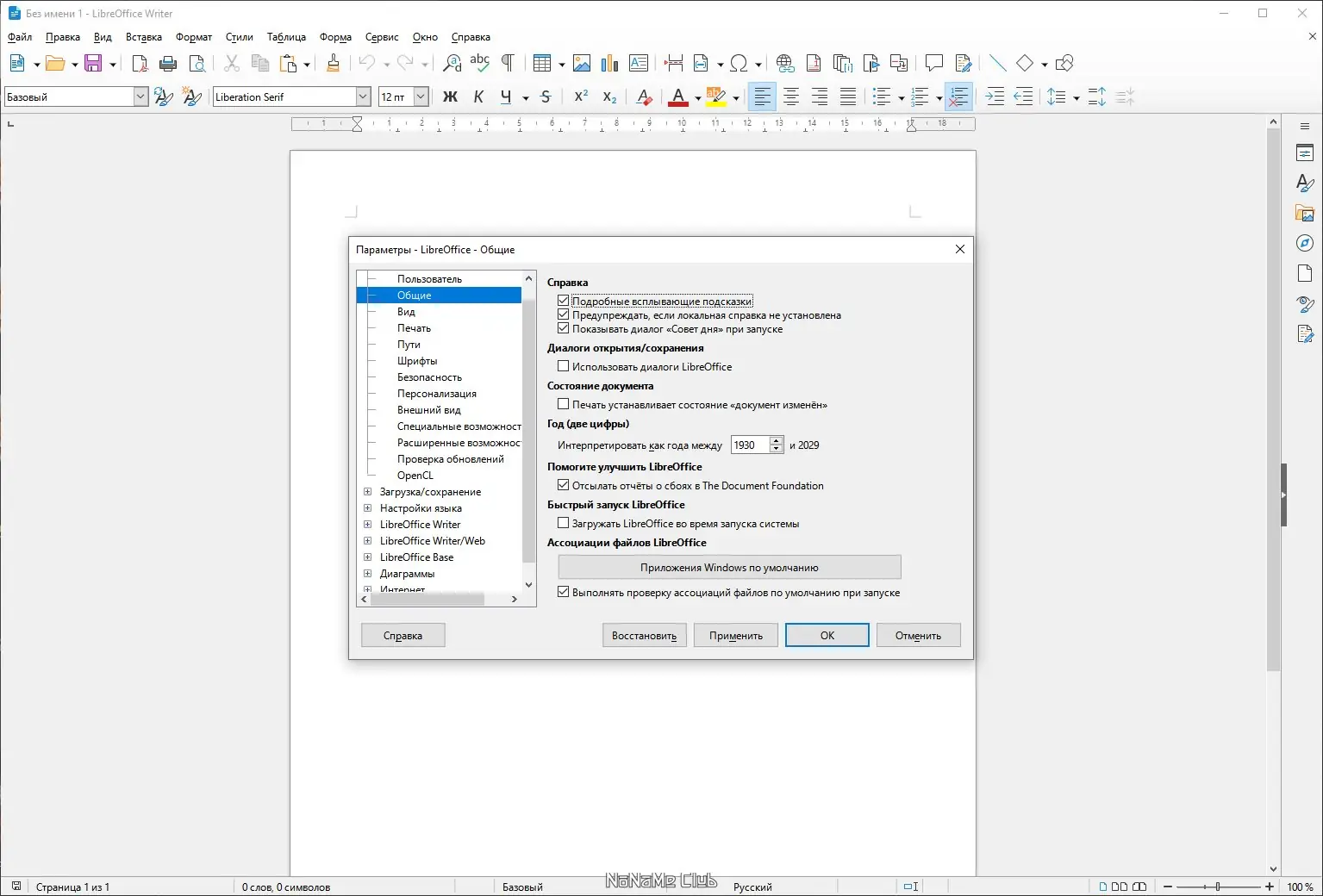Insert an image using the toolbar icon

pyautogui.click(x=582, y=63)
